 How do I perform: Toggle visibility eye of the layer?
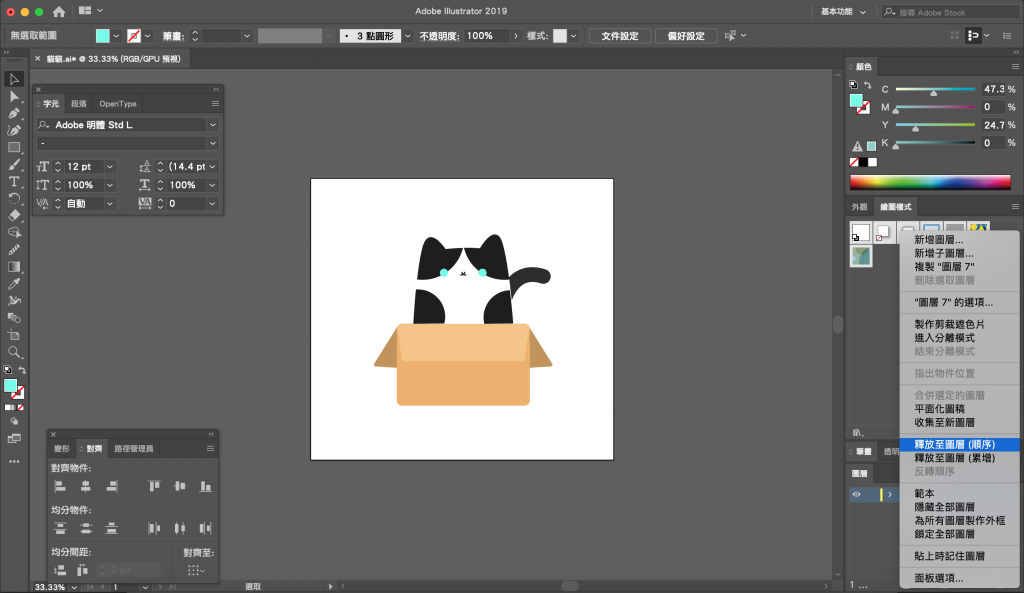[x=856, y=494]
